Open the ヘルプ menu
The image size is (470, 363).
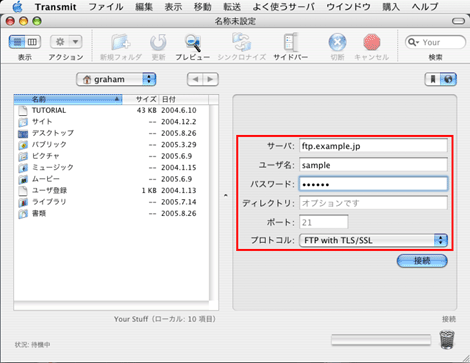tap(425, 7)
